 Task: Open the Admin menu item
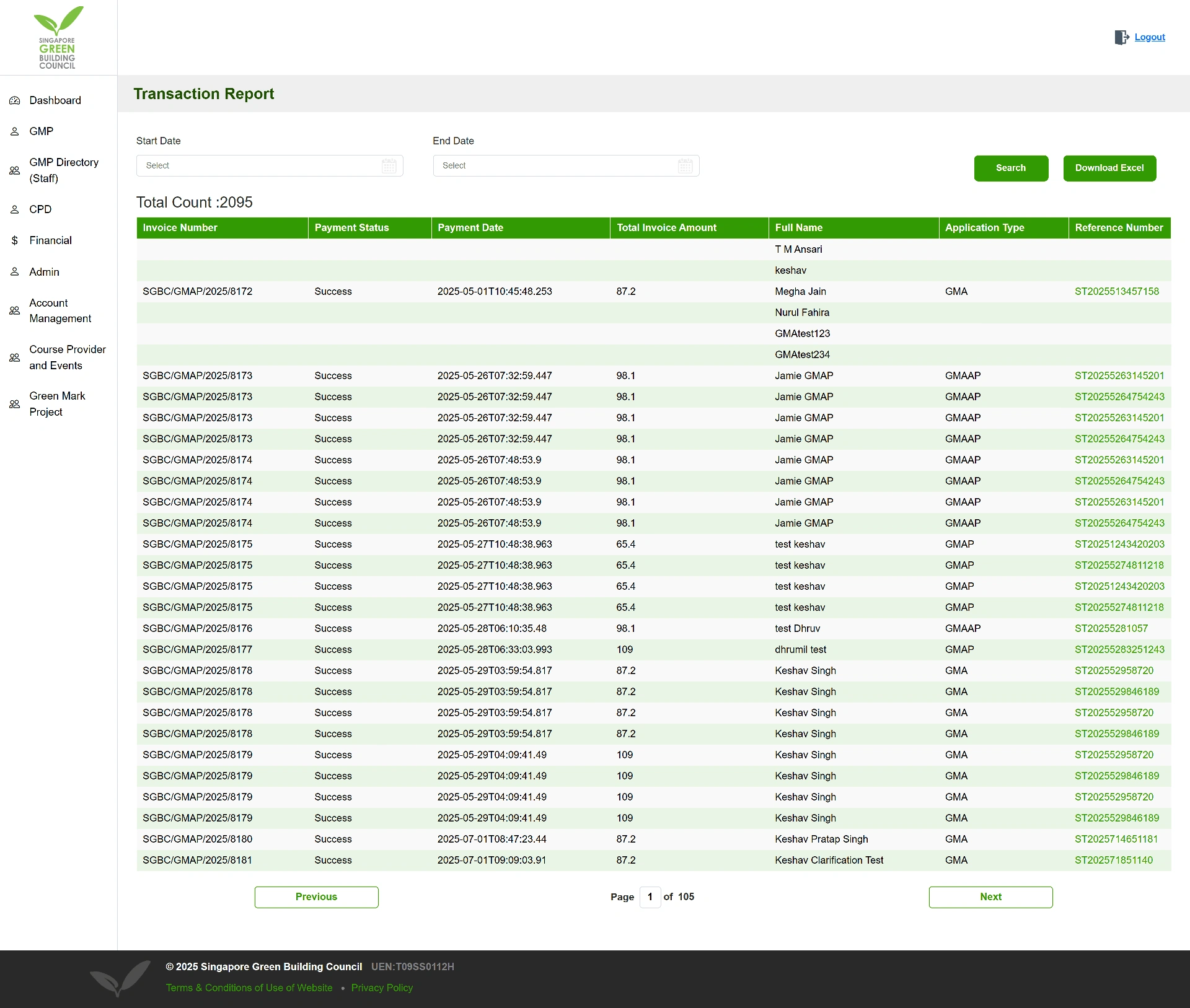[44, 272]
